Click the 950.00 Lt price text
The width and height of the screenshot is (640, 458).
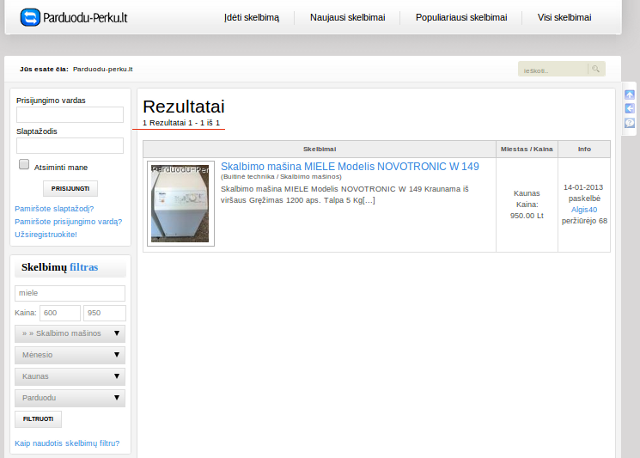(x=527, y=216)
